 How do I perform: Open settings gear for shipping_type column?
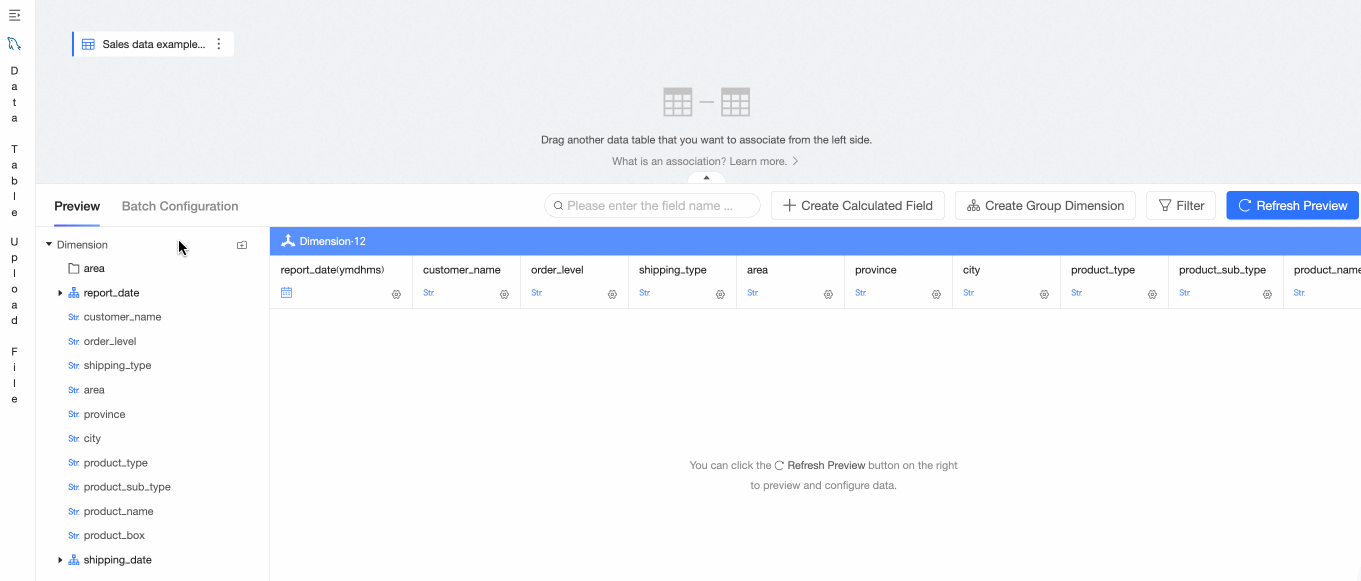tap(720, 294)
